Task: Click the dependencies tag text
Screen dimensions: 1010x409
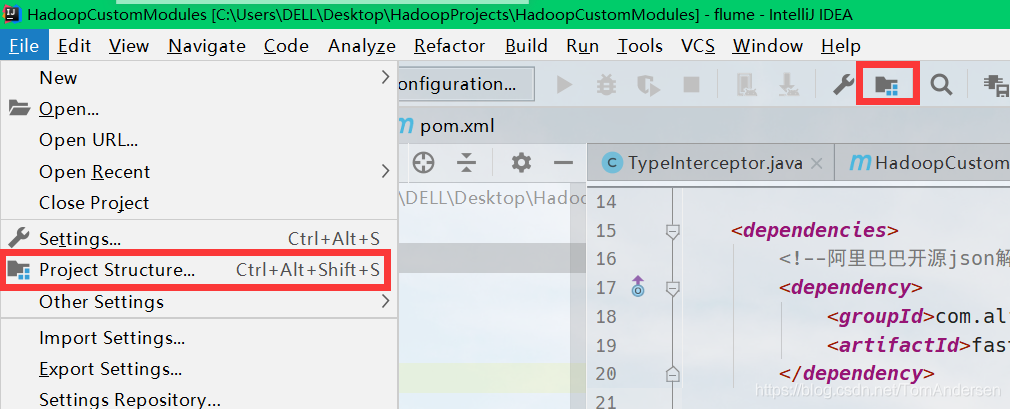Action: pos(814,231)
